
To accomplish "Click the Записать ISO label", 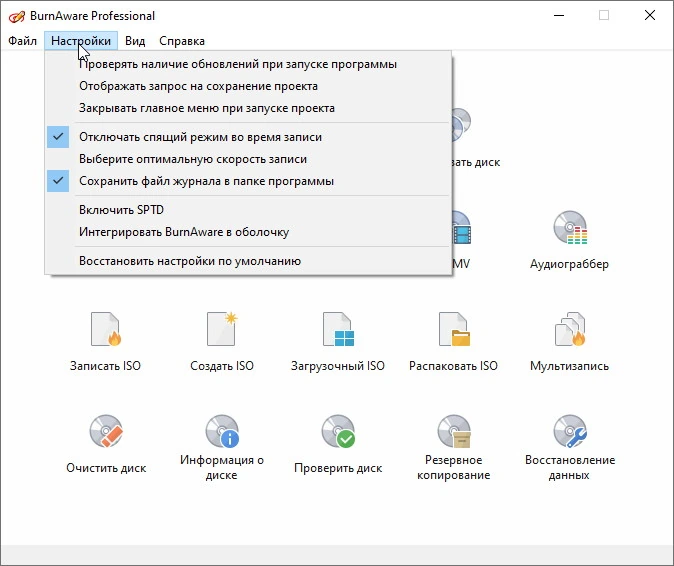I will (105, 366).
